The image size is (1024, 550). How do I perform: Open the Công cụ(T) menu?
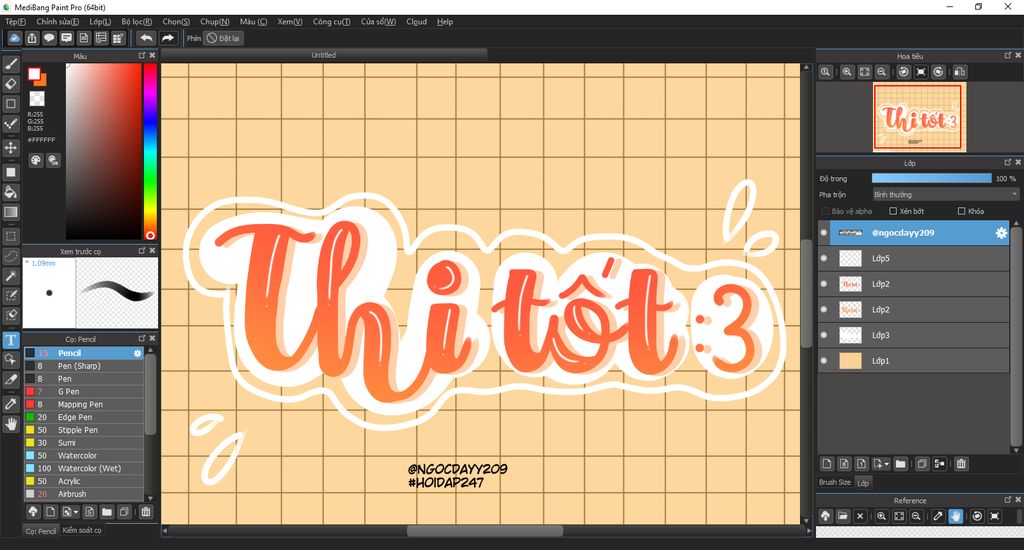[x=331, y=22]
